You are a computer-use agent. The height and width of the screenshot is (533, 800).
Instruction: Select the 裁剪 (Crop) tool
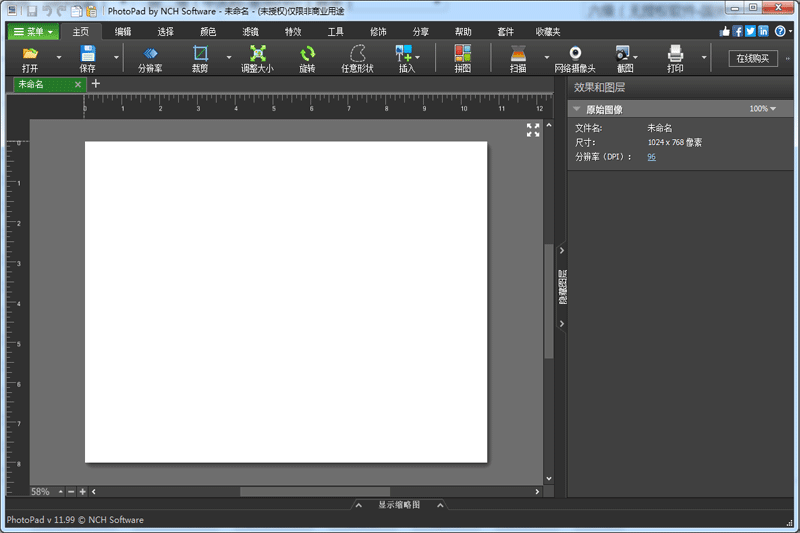click(200, 54)
